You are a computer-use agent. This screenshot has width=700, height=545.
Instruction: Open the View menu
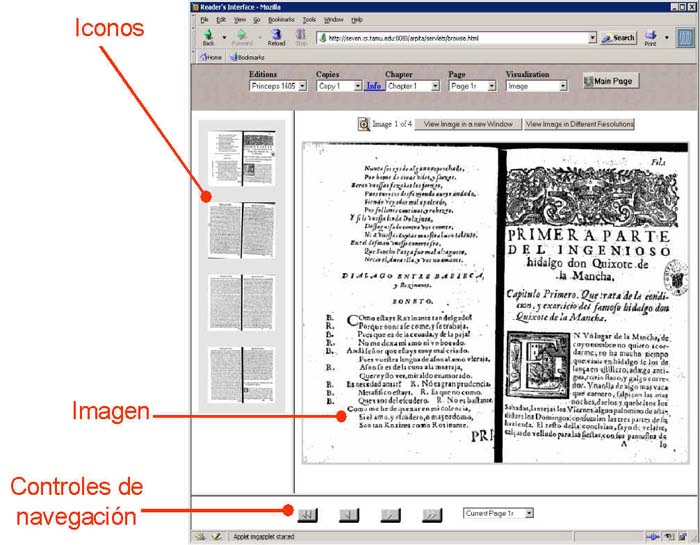click(240, 20)
